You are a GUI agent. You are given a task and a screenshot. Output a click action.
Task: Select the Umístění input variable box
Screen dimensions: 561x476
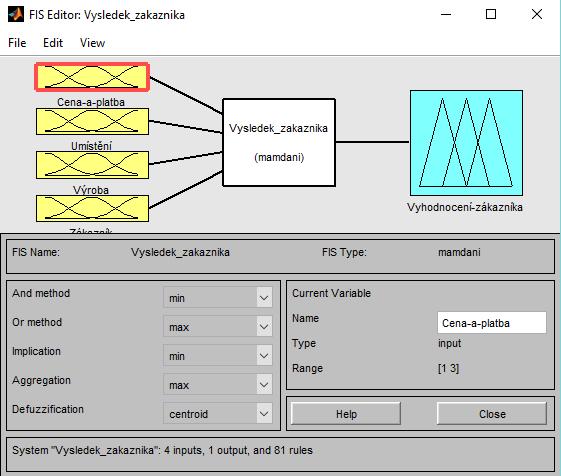tap(92, 122)
